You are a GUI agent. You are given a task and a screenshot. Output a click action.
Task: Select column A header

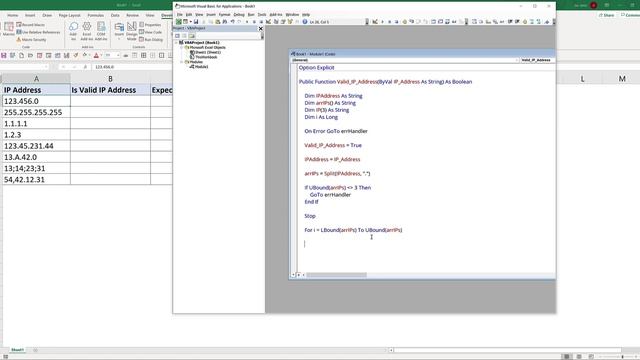36,79
